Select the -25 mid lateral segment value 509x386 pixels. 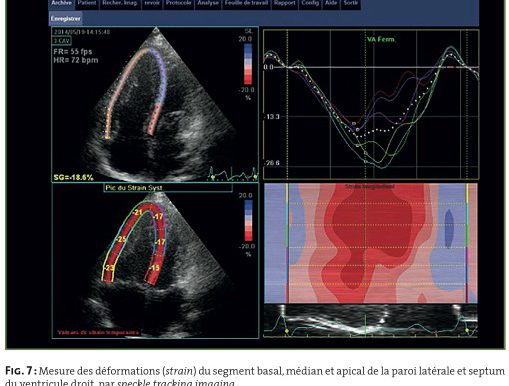point(121,239)
